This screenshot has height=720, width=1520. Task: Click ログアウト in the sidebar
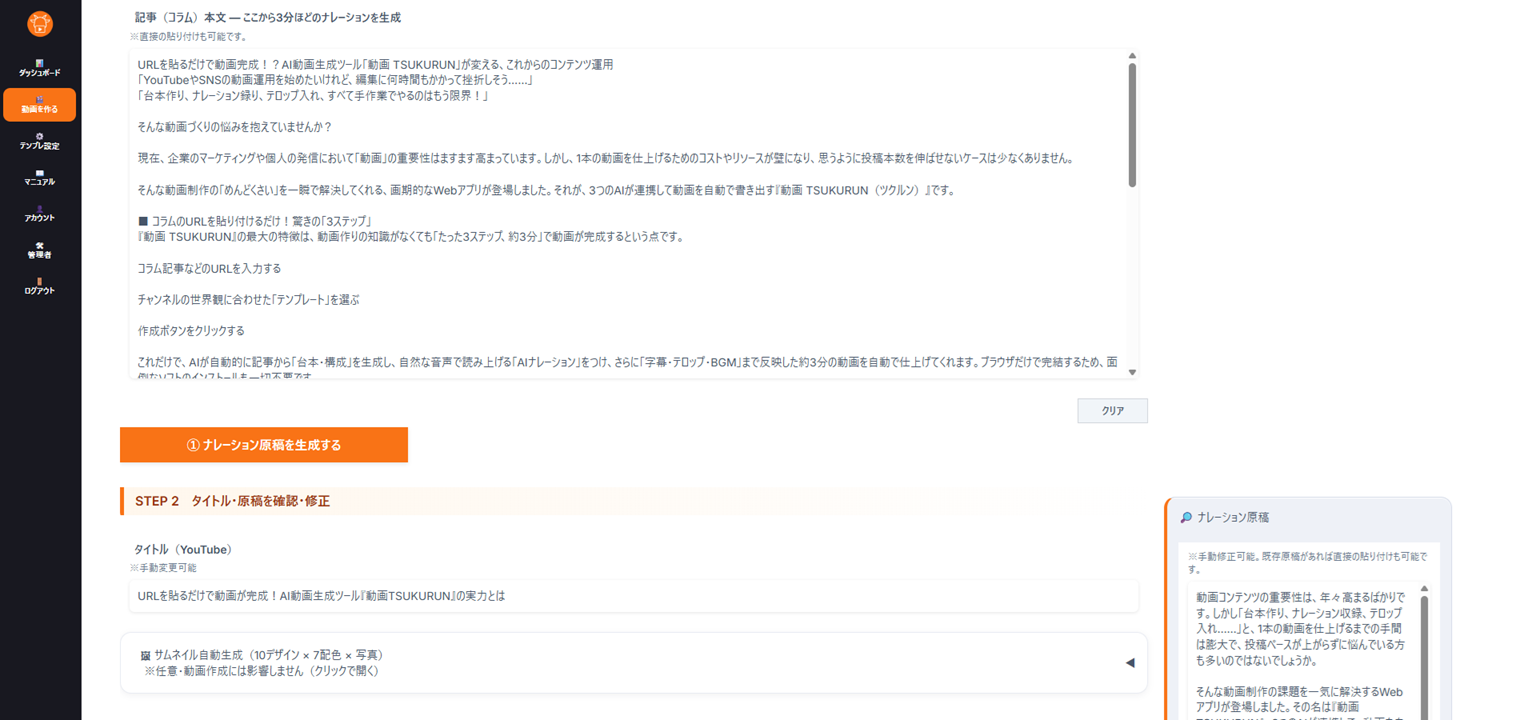(40, 286)
